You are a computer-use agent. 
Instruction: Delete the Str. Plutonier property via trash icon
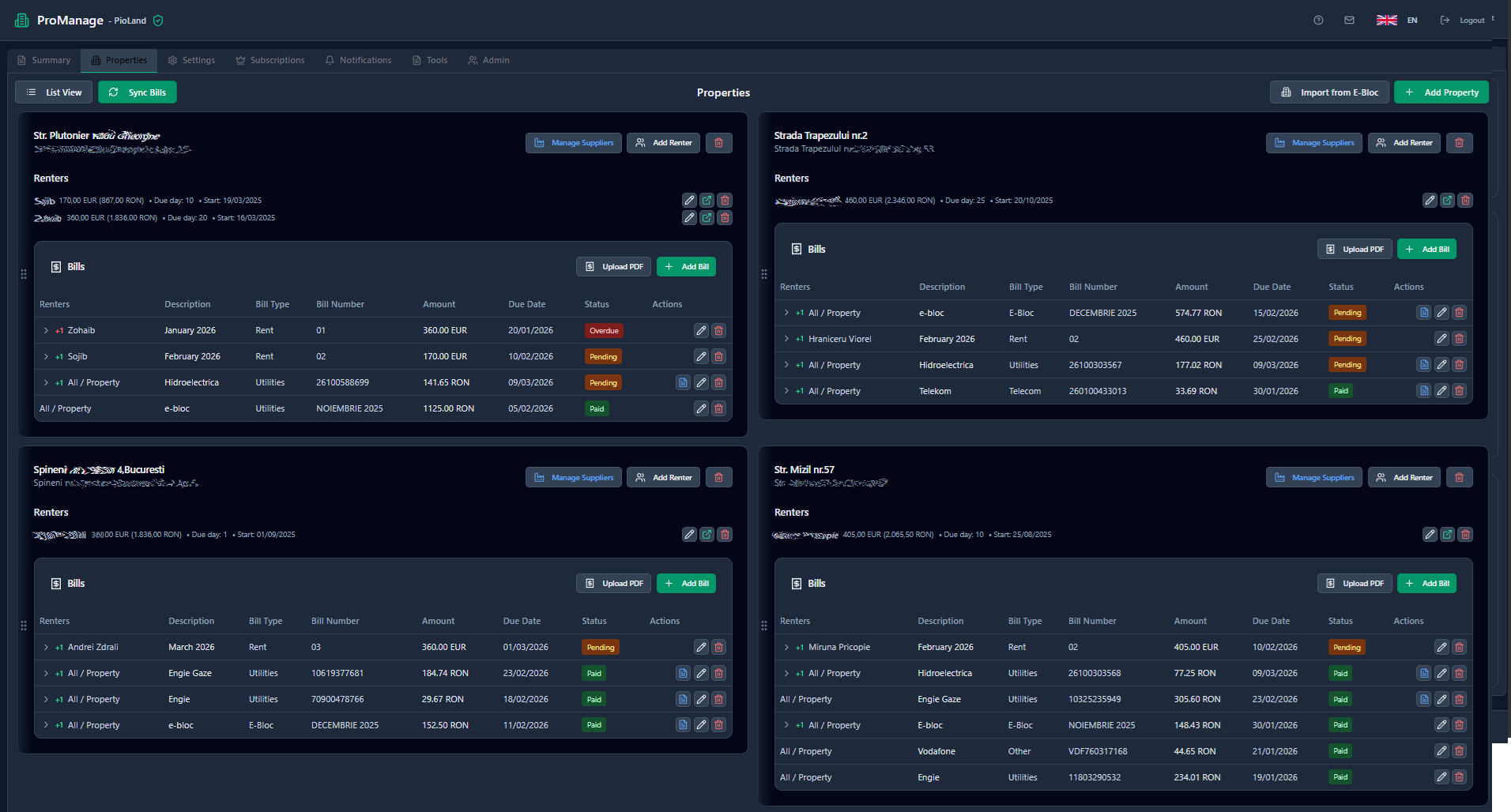718,143
